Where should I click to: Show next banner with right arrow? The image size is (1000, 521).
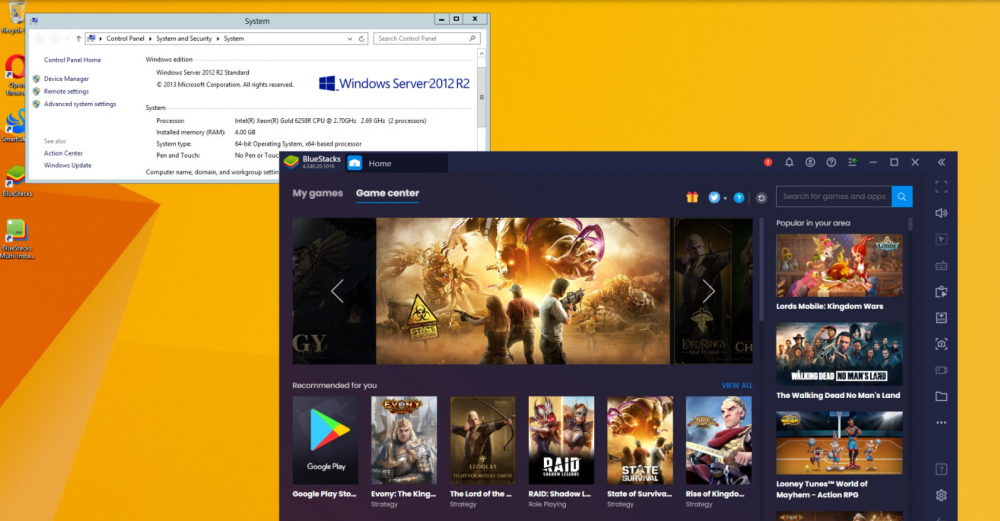coord(709,291)
